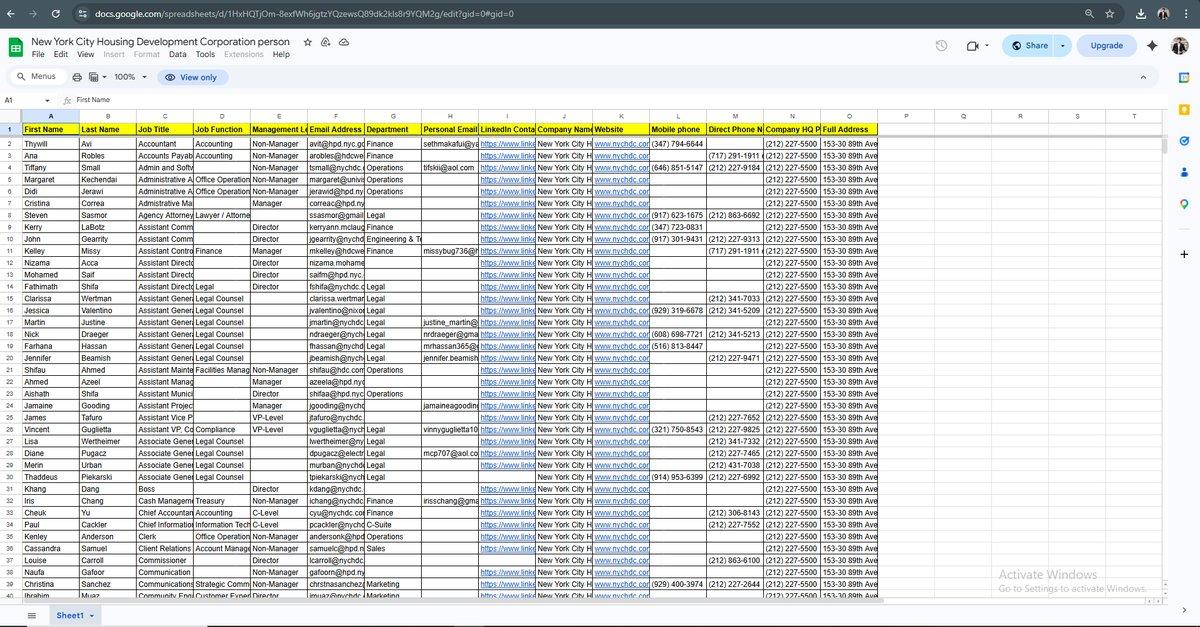Open the website link in Tiffany's row

pyautogui.click(x=621, y=168)
